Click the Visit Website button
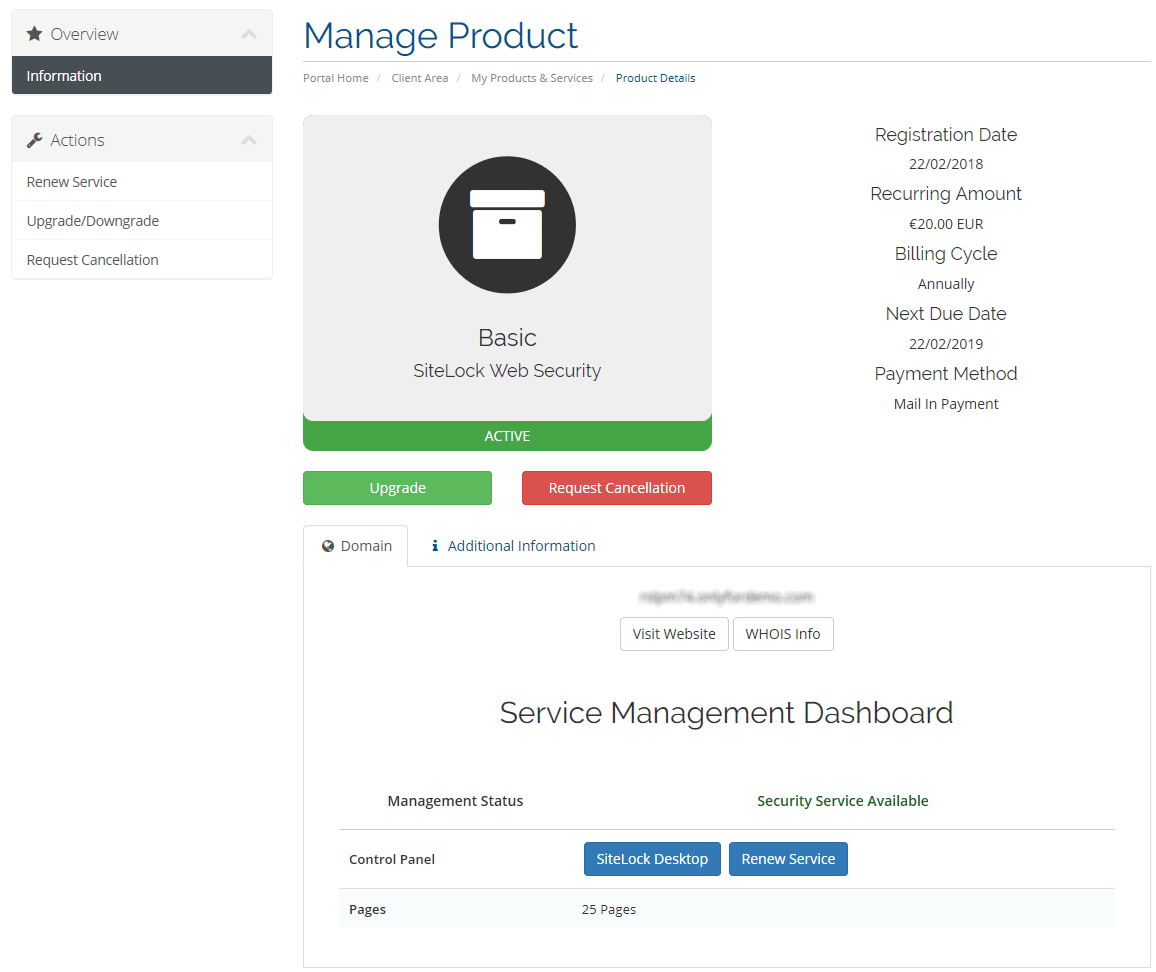1156x972 pixels. 674,634
